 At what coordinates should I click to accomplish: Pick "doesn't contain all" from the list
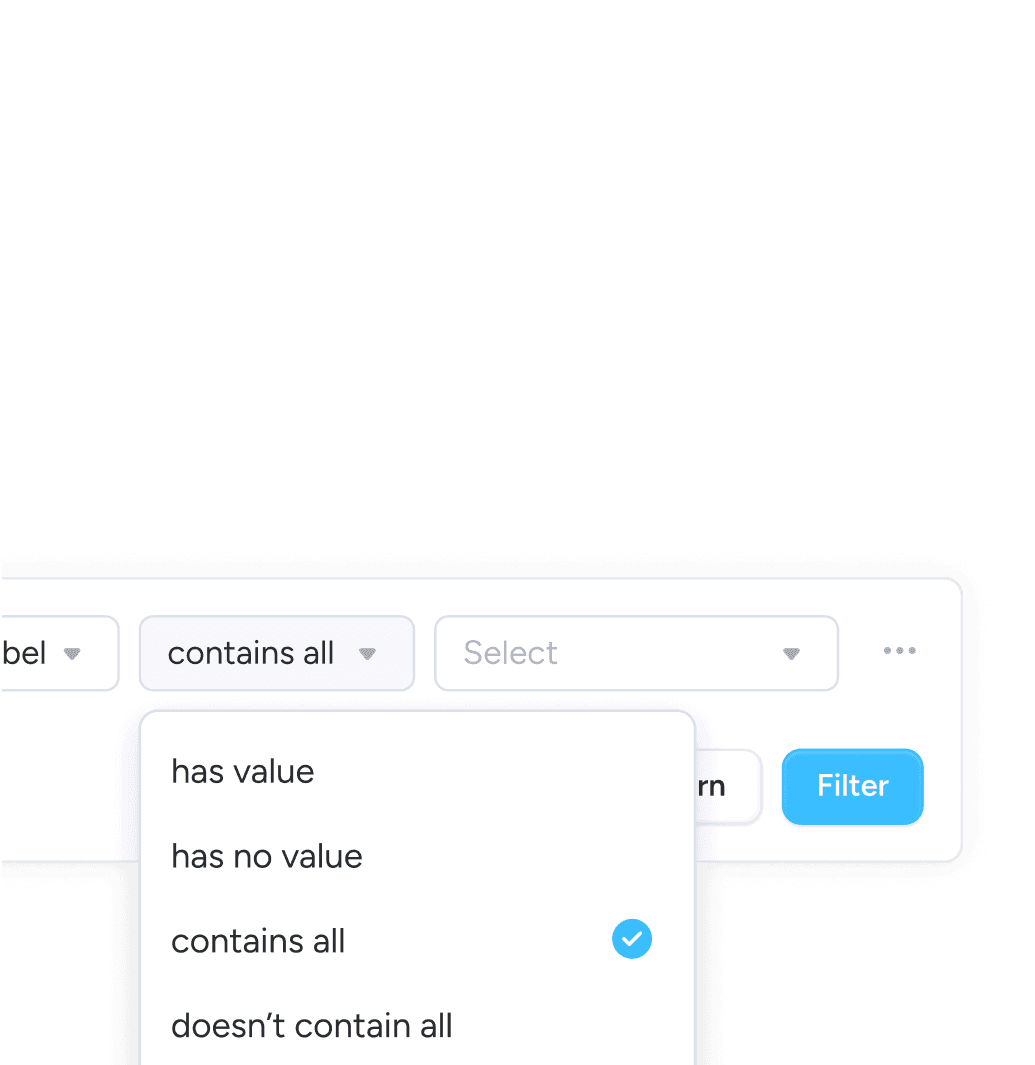(x=312, y=1026)
